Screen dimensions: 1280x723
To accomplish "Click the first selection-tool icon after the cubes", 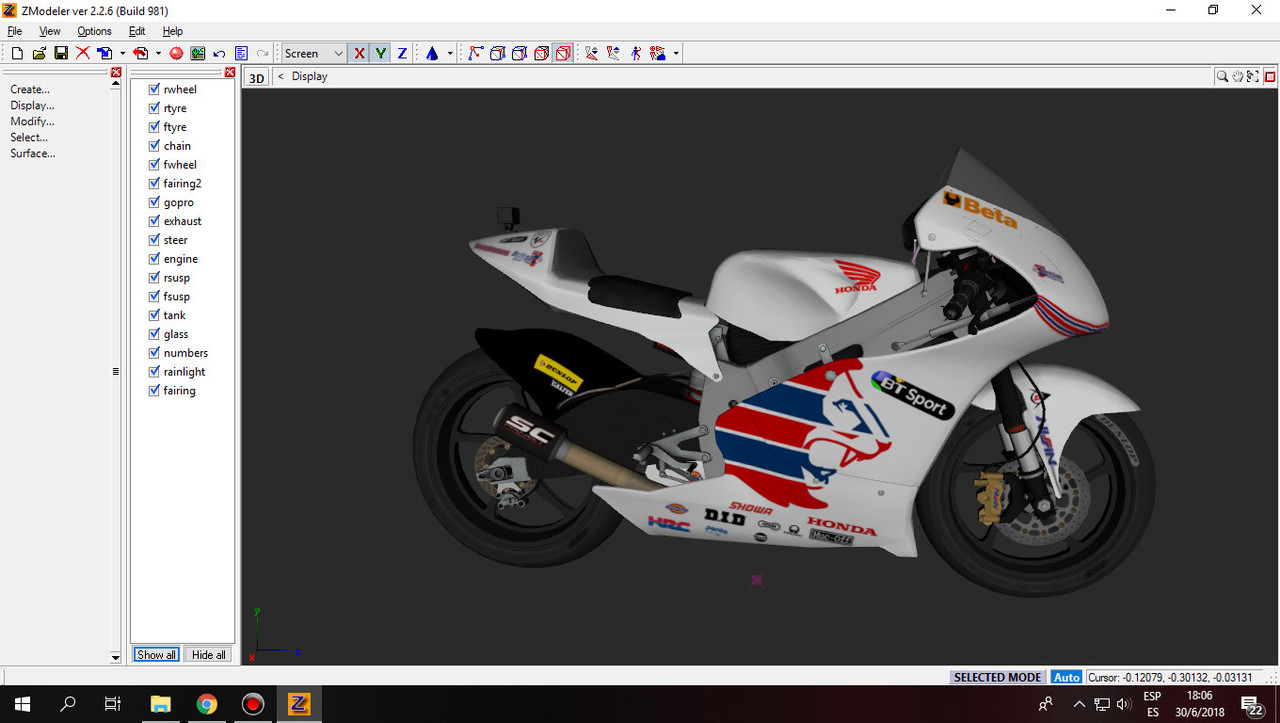I will (592, 53).
